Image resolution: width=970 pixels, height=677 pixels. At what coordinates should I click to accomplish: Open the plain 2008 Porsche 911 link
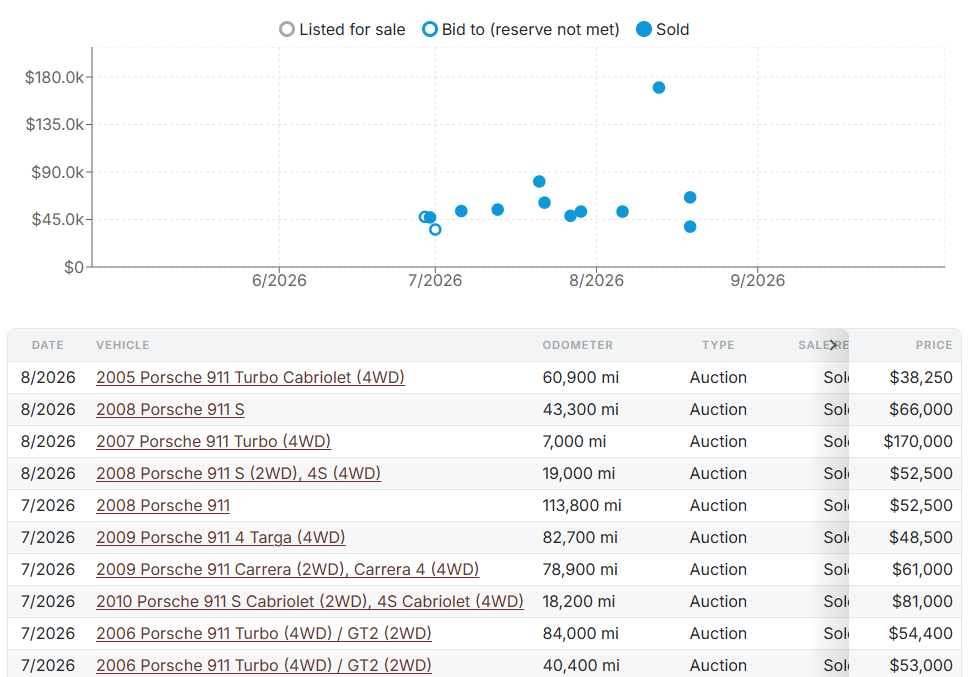click(163, 506)
